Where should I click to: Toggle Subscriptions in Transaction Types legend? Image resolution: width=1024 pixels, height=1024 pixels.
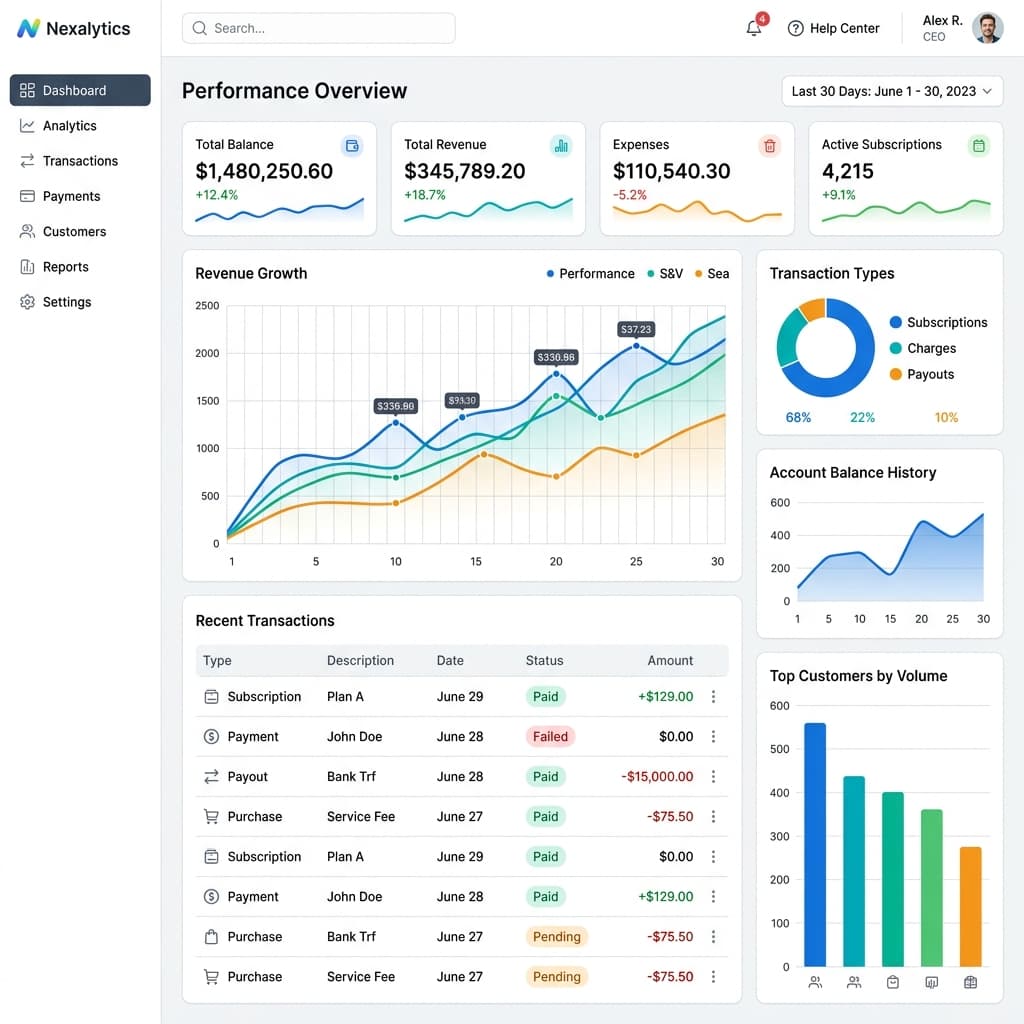tap(938, 322)
